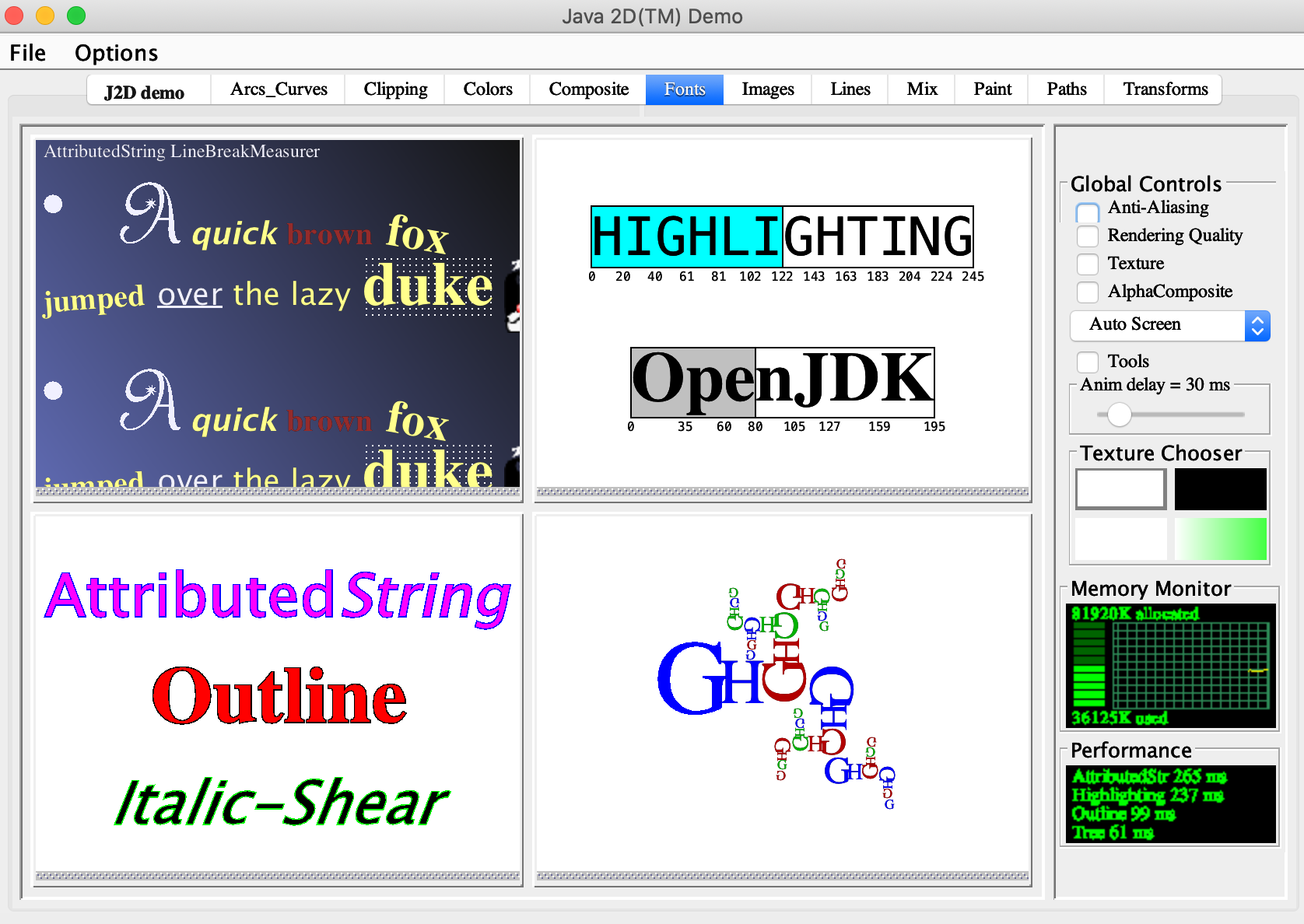The height and width of the screenshot is (924, 1304).
Task: Select the black texture swatch
Action: coord(1220,489)
